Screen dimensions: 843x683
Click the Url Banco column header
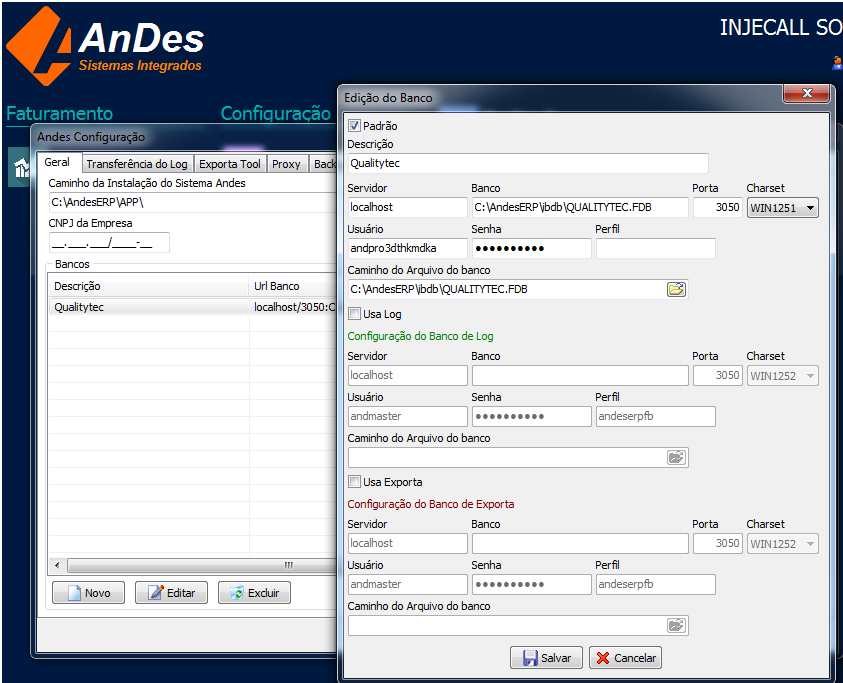tap(294, 286)
